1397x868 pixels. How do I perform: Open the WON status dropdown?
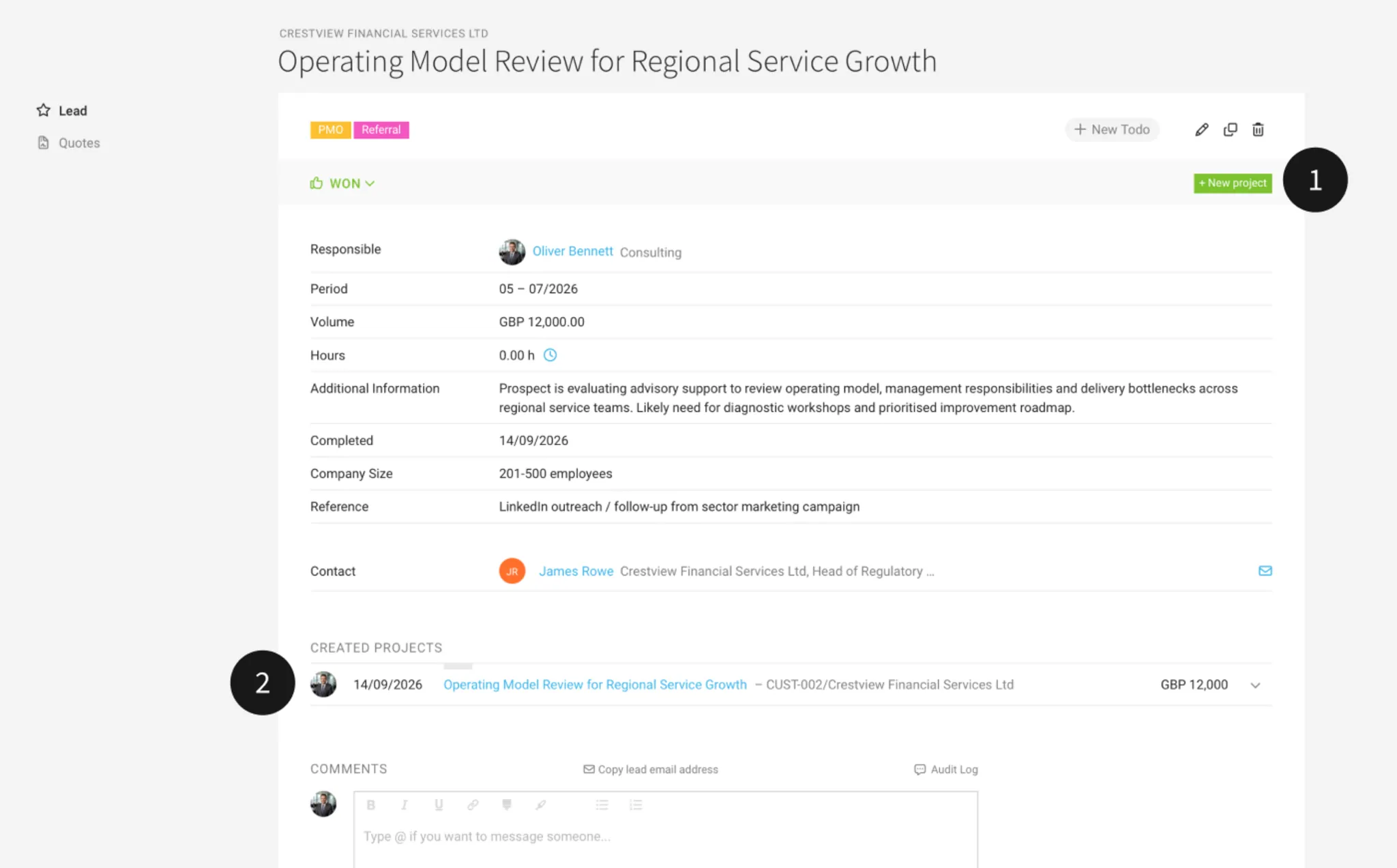pos(342,183)
